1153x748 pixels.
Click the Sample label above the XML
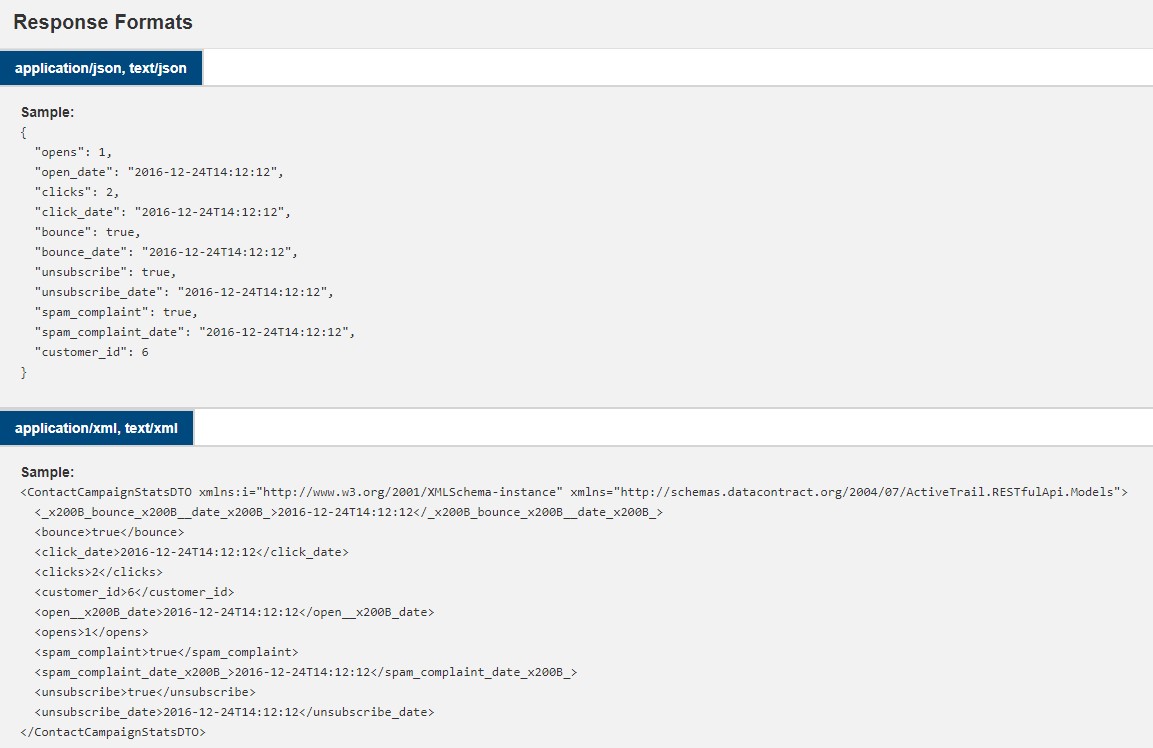point(48,472)
